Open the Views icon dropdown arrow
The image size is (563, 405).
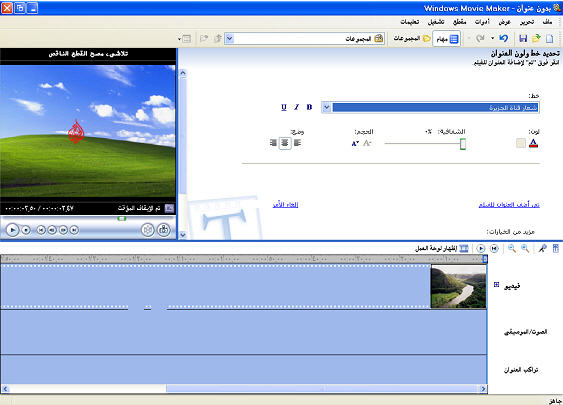click(179, 38)
